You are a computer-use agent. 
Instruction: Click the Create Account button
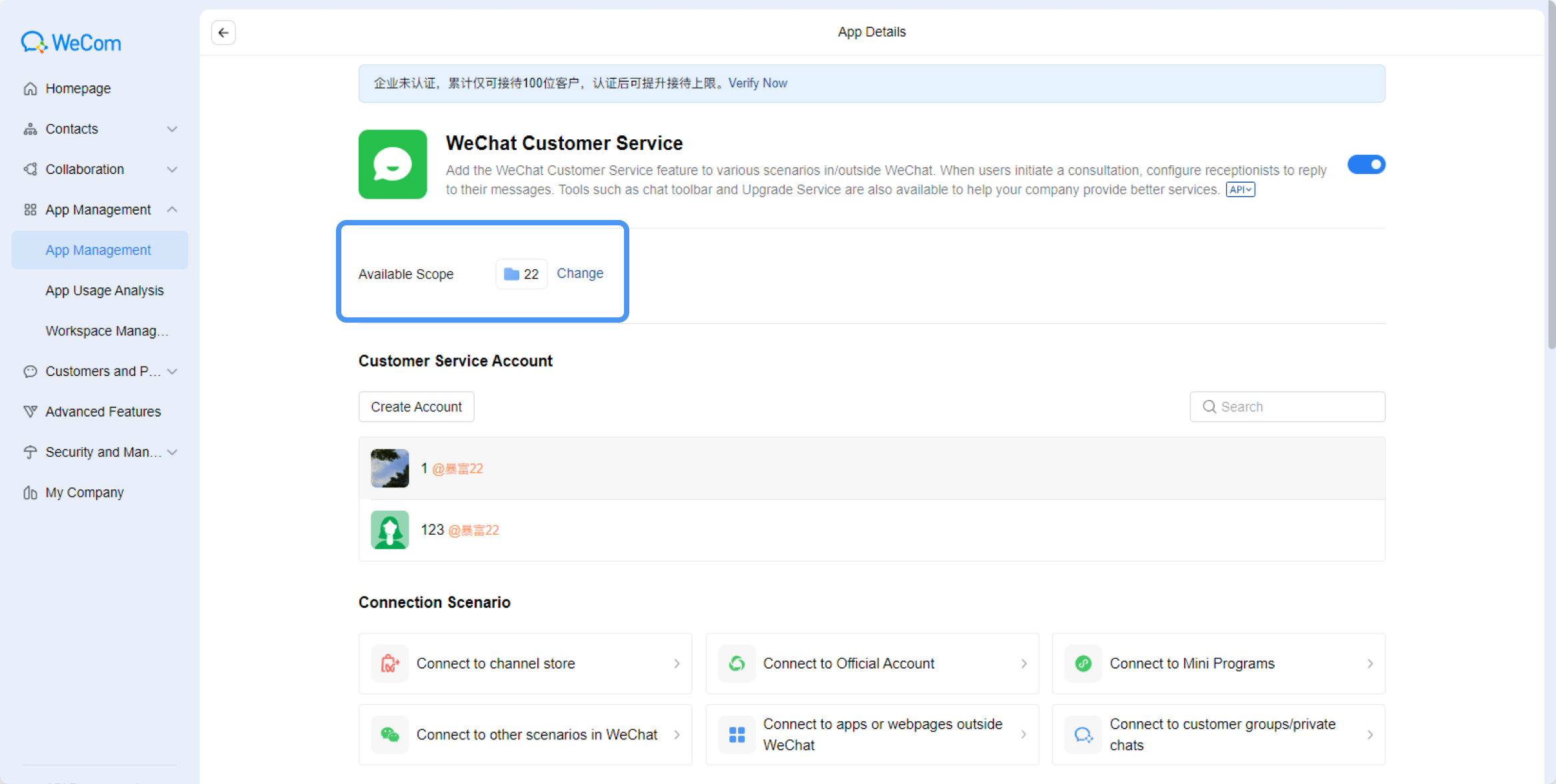416,407
